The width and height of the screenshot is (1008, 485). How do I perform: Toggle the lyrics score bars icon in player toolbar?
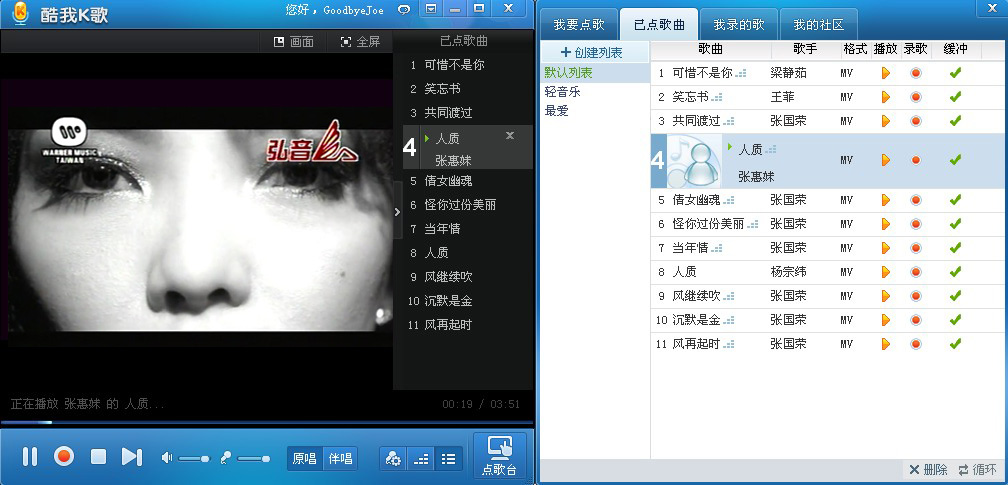420,459
